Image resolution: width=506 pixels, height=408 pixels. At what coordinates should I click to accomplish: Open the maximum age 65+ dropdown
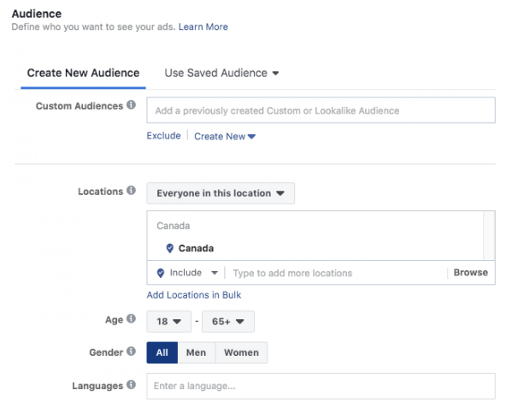[228, 321]
